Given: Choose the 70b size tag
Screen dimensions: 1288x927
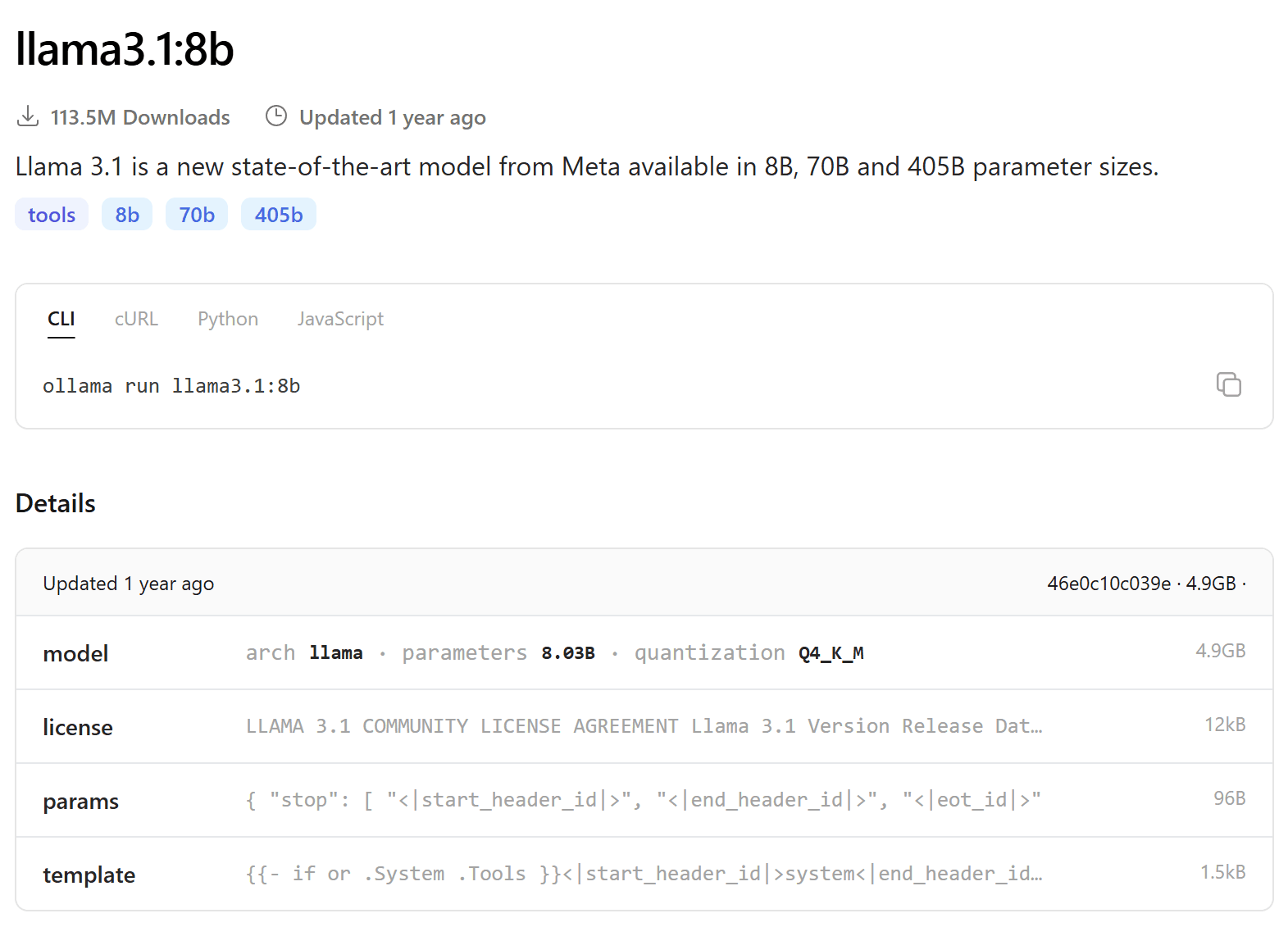Looking at the screenshot, I should (x=197, y=215).
